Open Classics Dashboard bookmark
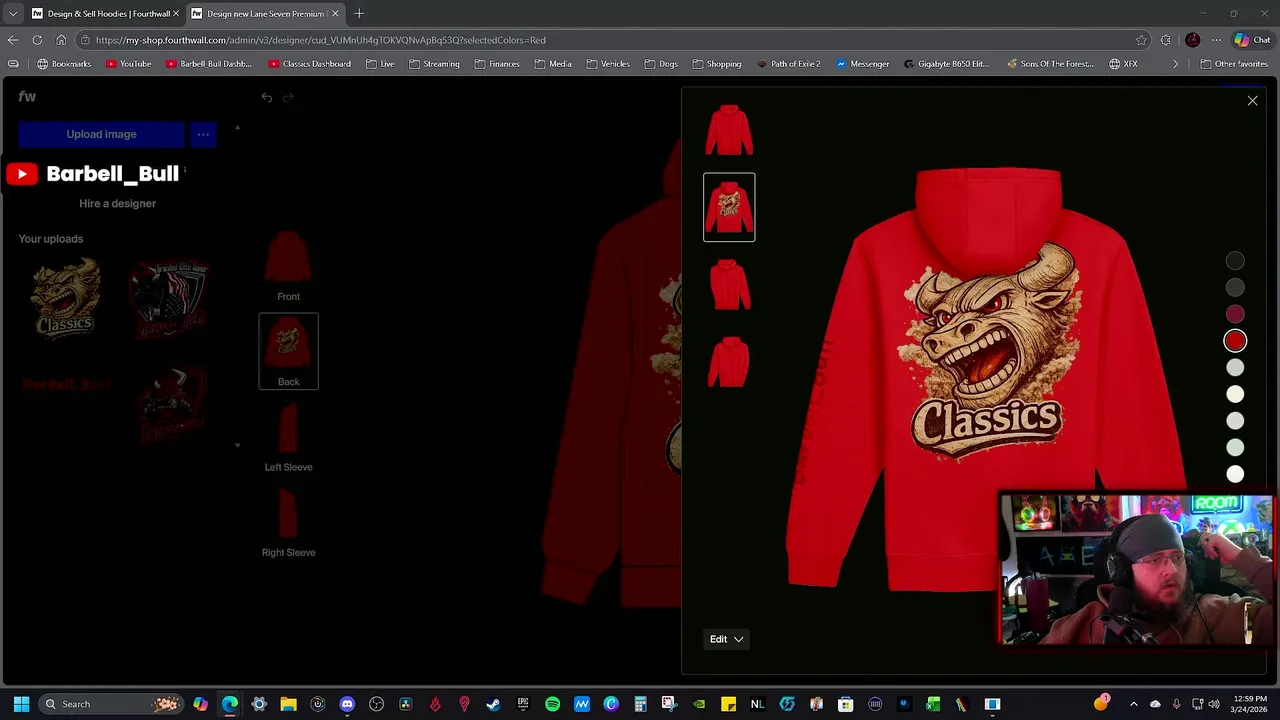 click(309, 64)
